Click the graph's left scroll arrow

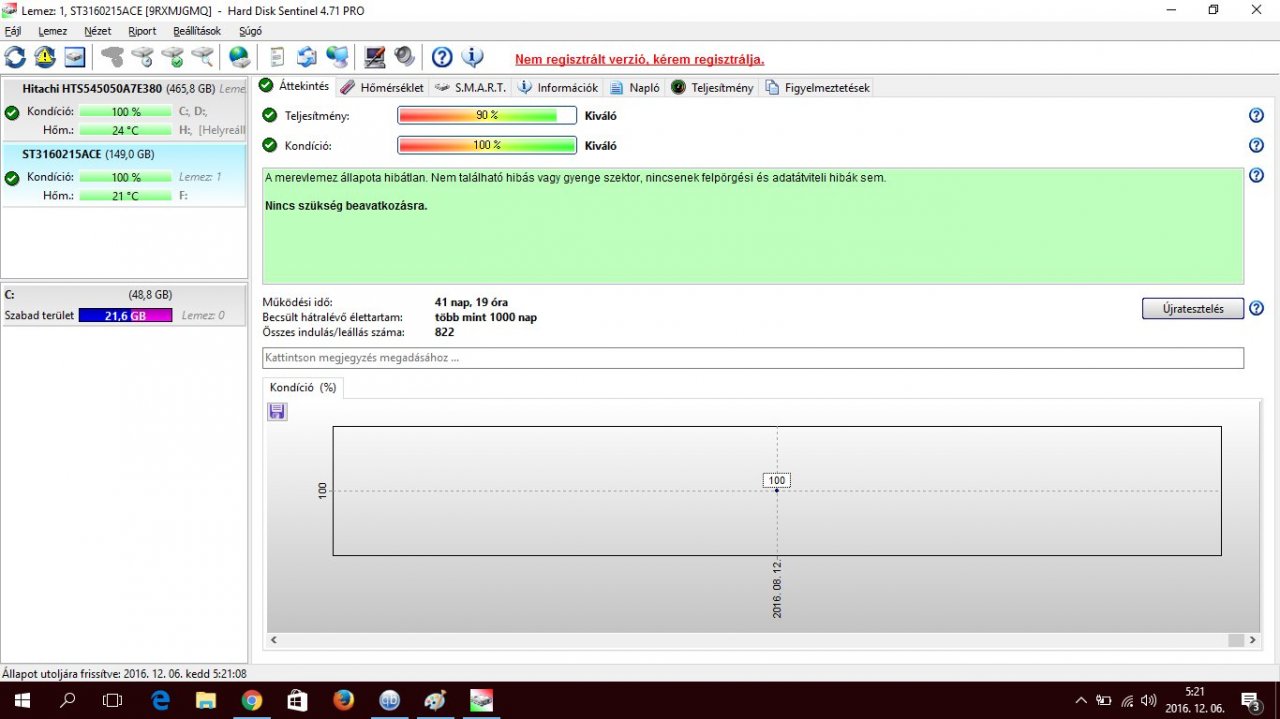[x=272, y=640]
